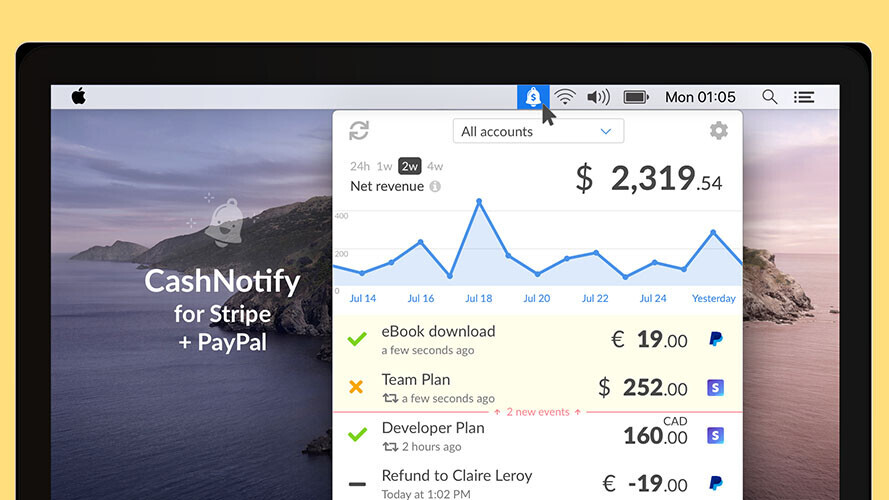
Task: Open settings via the gear icon
Action: point(718,131)
